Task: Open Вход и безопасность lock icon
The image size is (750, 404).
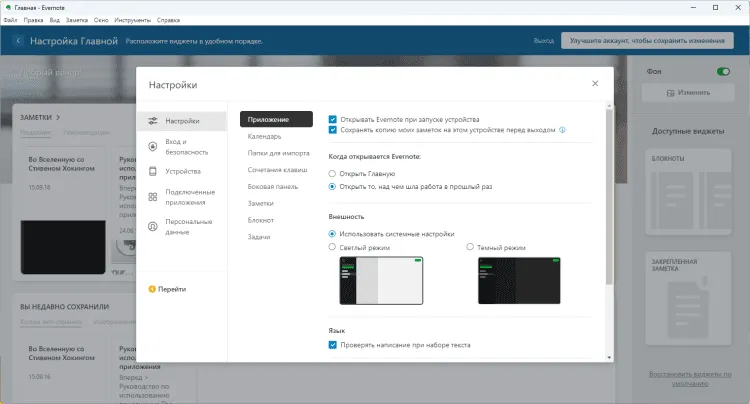Action: click(x=153, y=147)
